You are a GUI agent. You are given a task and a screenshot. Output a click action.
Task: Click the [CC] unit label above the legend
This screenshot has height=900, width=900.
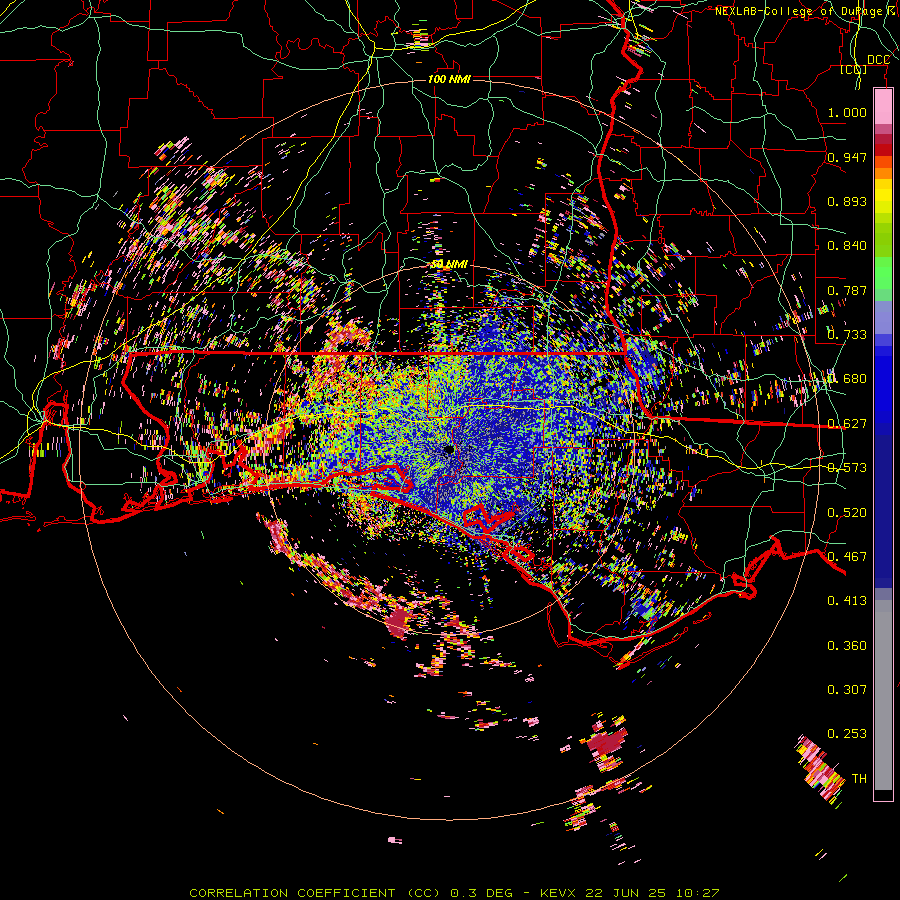pos(854,69)
